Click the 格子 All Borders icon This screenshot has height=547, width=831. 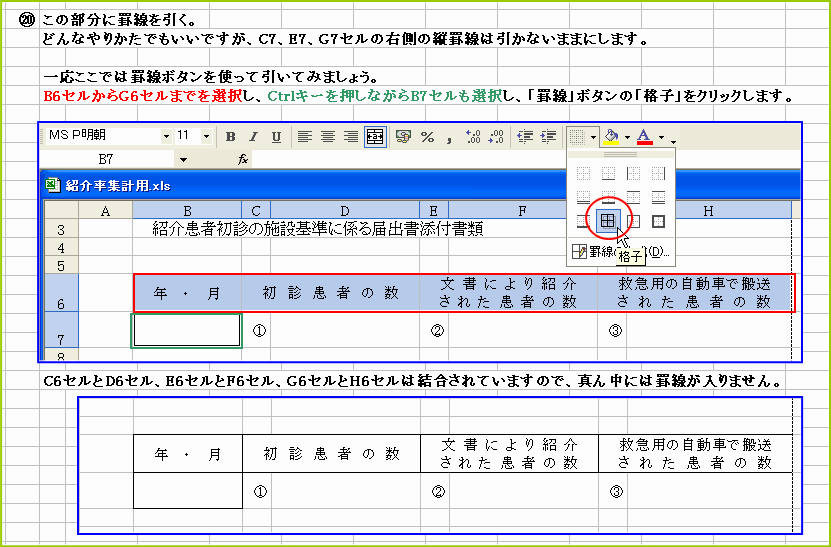click(x=608, y=221)
